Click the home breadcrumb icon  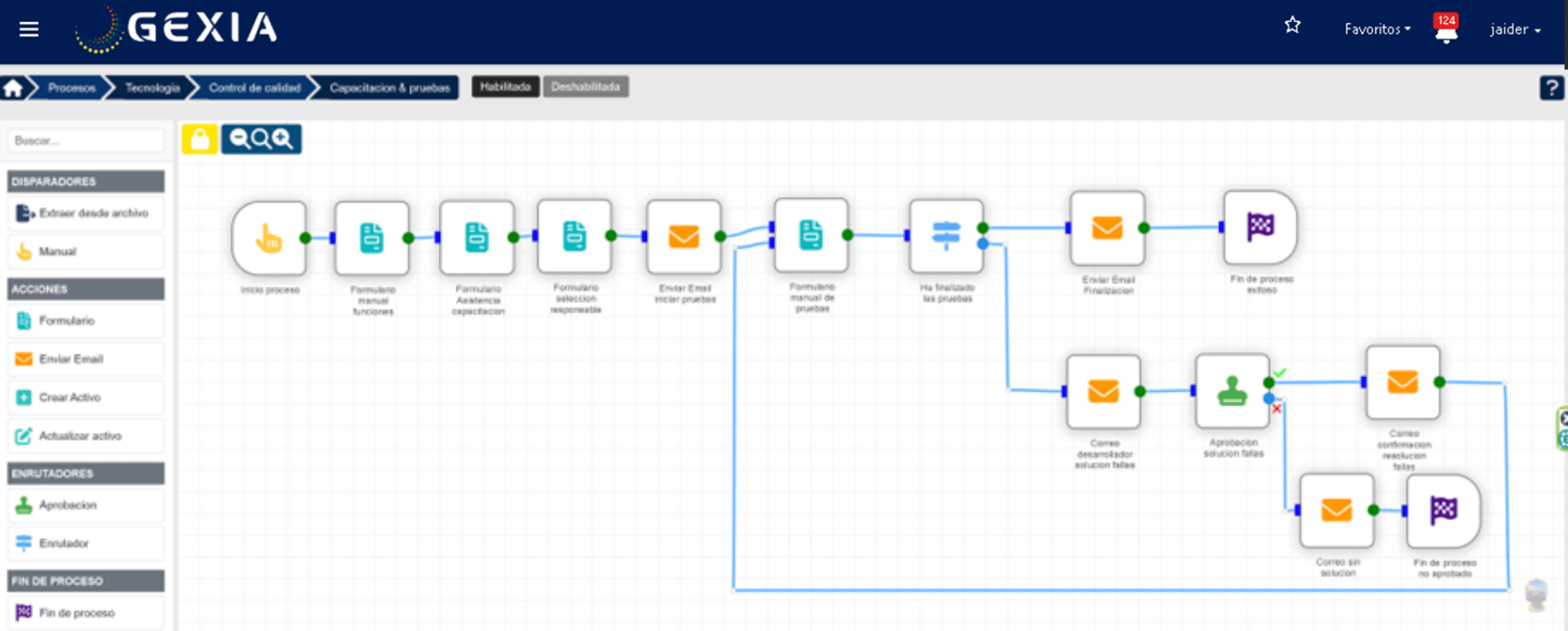tap(13, 87)
